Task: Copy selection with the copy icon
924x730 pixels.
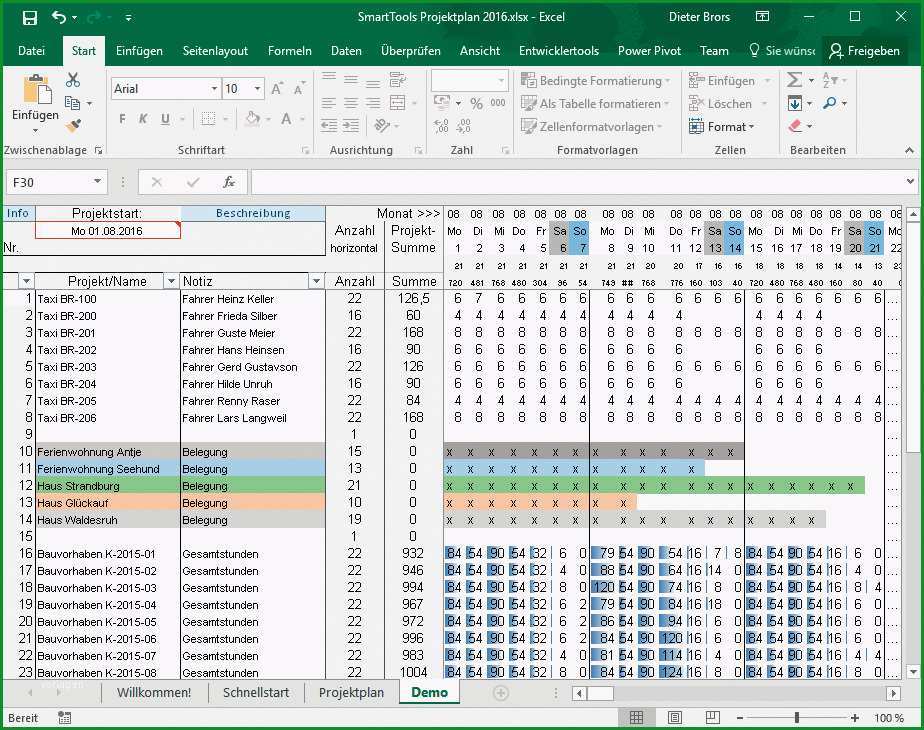Action: pyautogui.click(x=72, y=103)
